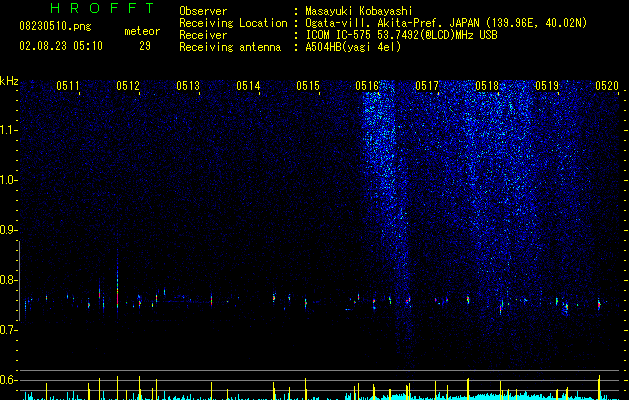Click the HROFFT title text
Image resolution: width=629 pixels, height=400 pixels.
(x=103, y=8)
